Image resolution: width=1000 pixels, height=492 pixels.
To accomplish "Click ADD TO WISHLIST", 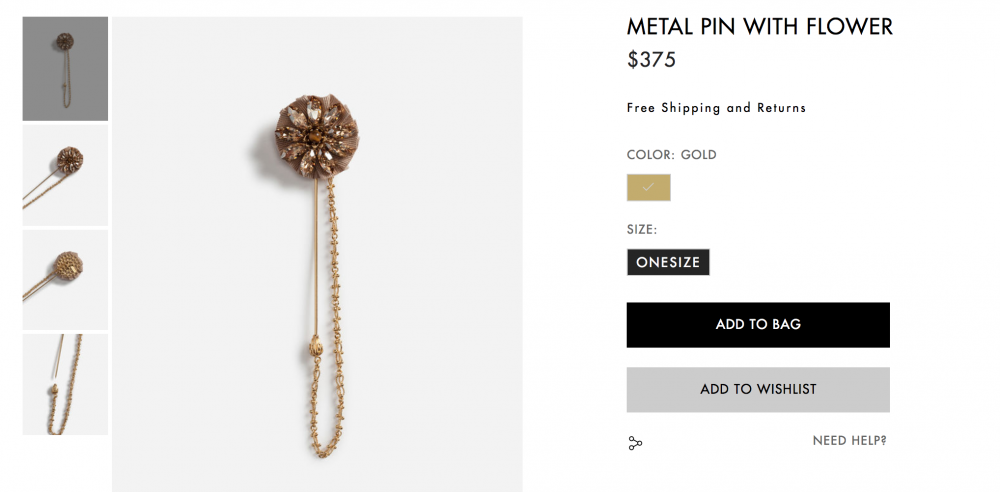I will pyautogui.click(x=758, y=389).
